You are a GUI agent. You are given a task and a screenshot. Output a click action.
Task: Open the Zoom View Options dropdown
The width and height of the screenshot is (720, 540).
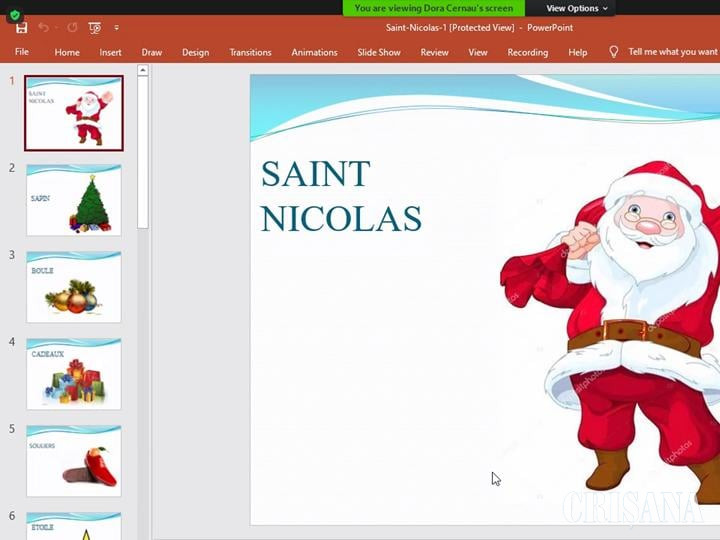coord(576,8)
